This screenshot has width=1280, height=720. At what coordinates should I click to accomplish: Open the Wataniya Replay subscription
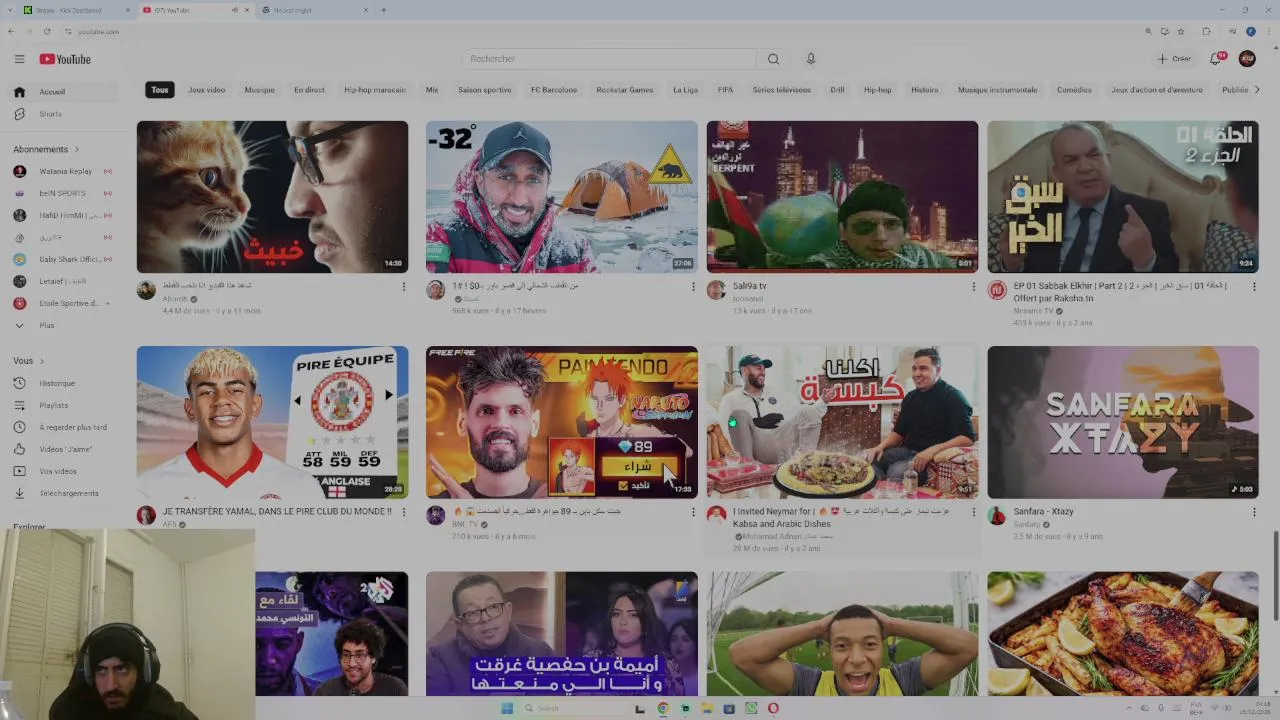[66, 171]
